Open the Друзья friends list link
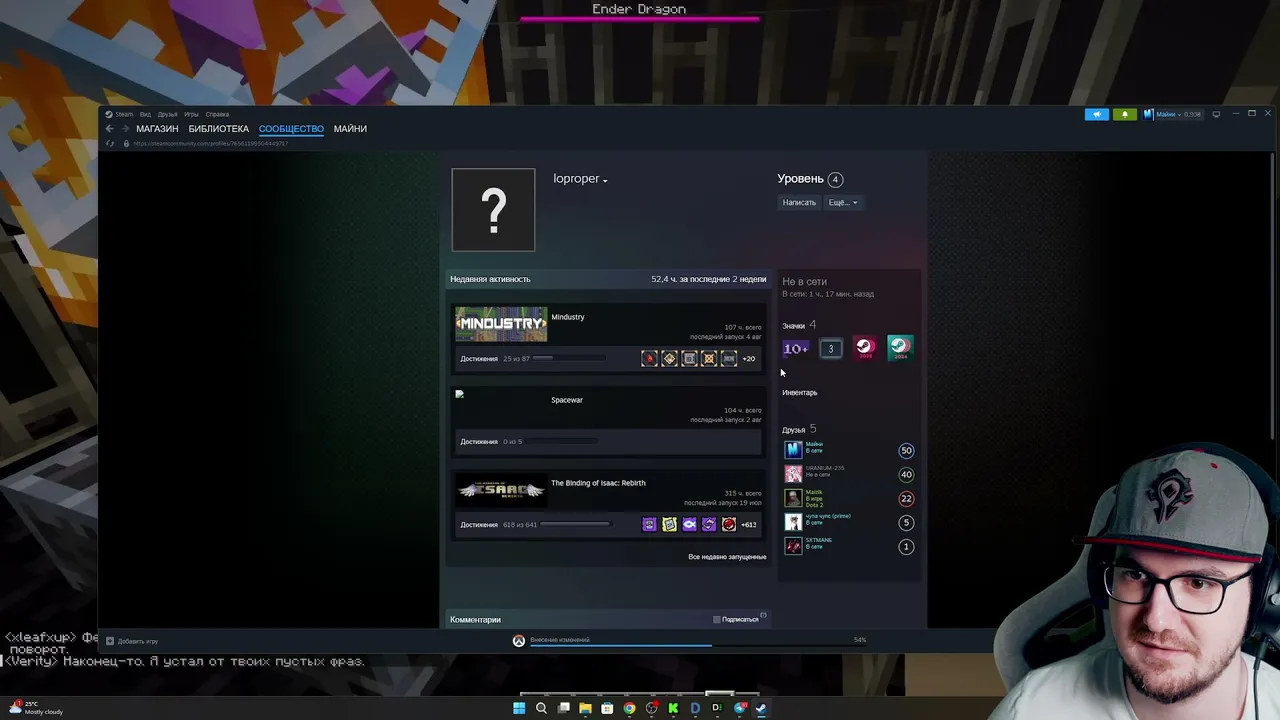 pos(794,430)
